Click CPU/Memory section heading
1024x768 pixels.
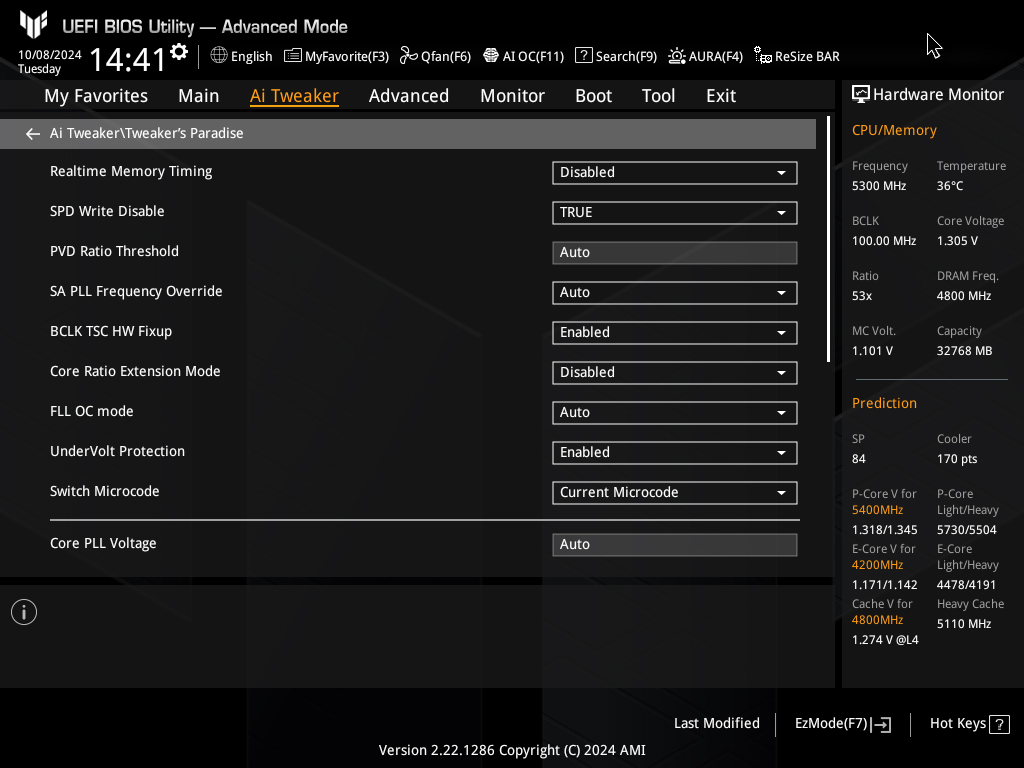894,131
